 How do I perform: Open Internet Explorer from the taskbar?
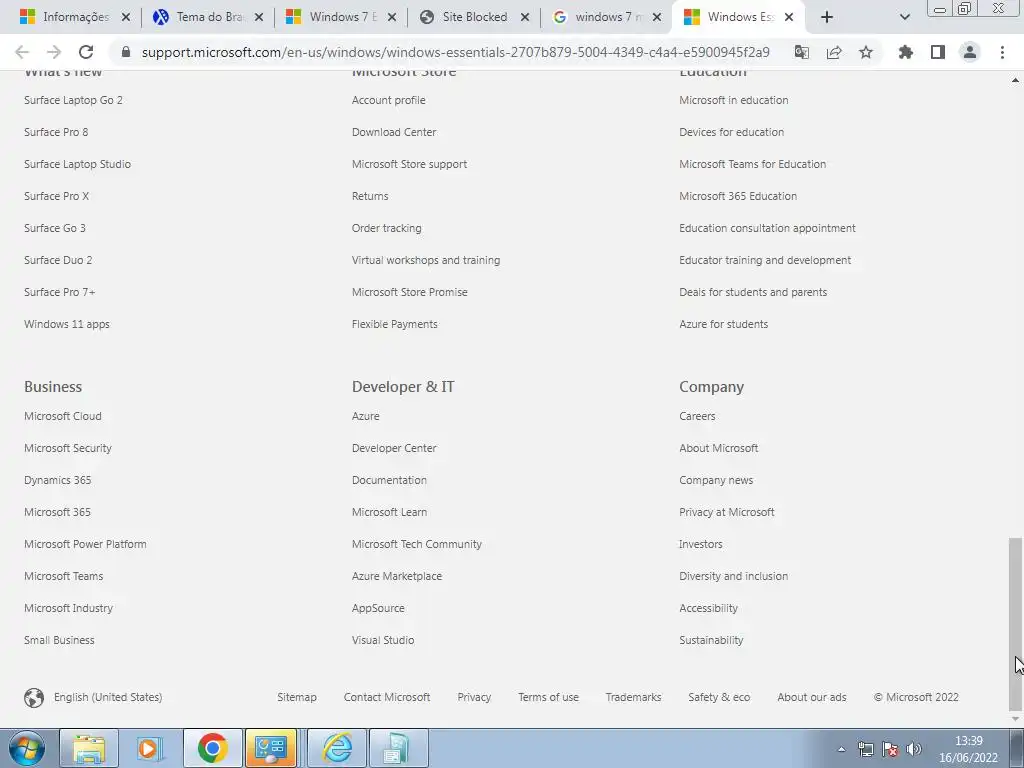pos(338,748)
